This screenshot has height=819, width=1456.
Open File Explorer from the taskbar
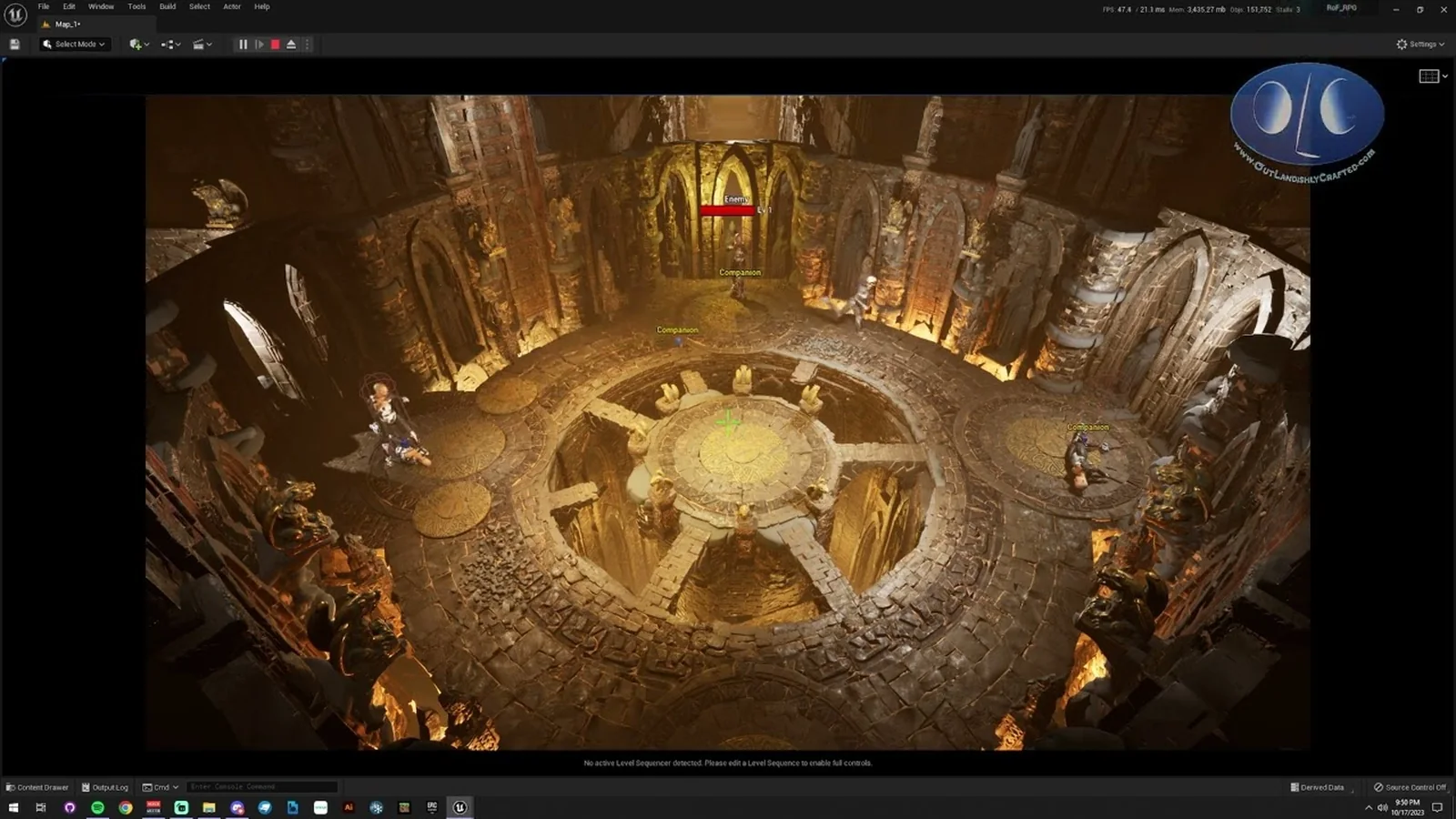pyautogui.click(x=208, y=807)
